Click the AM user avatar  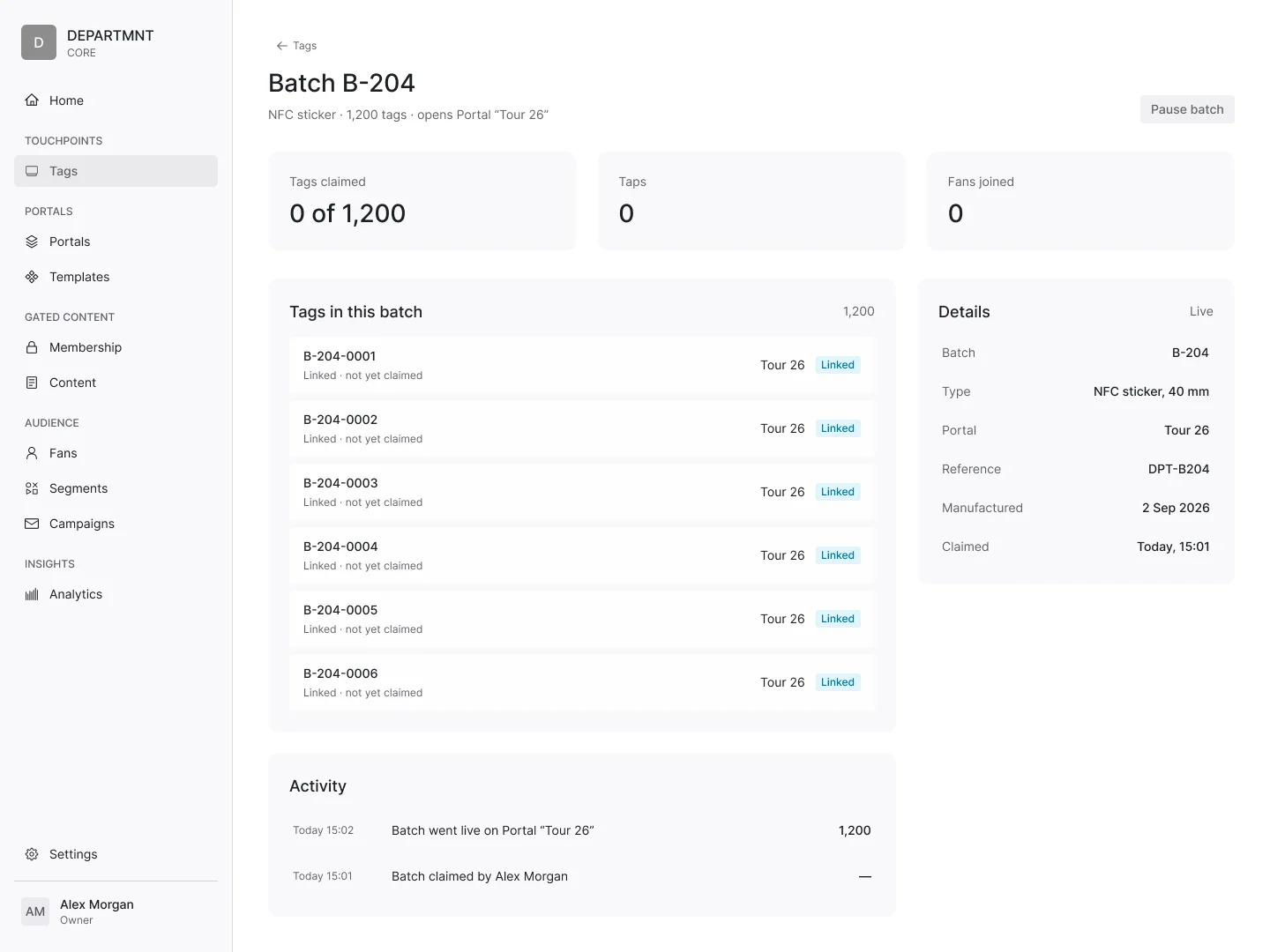(x=35, y=911)
